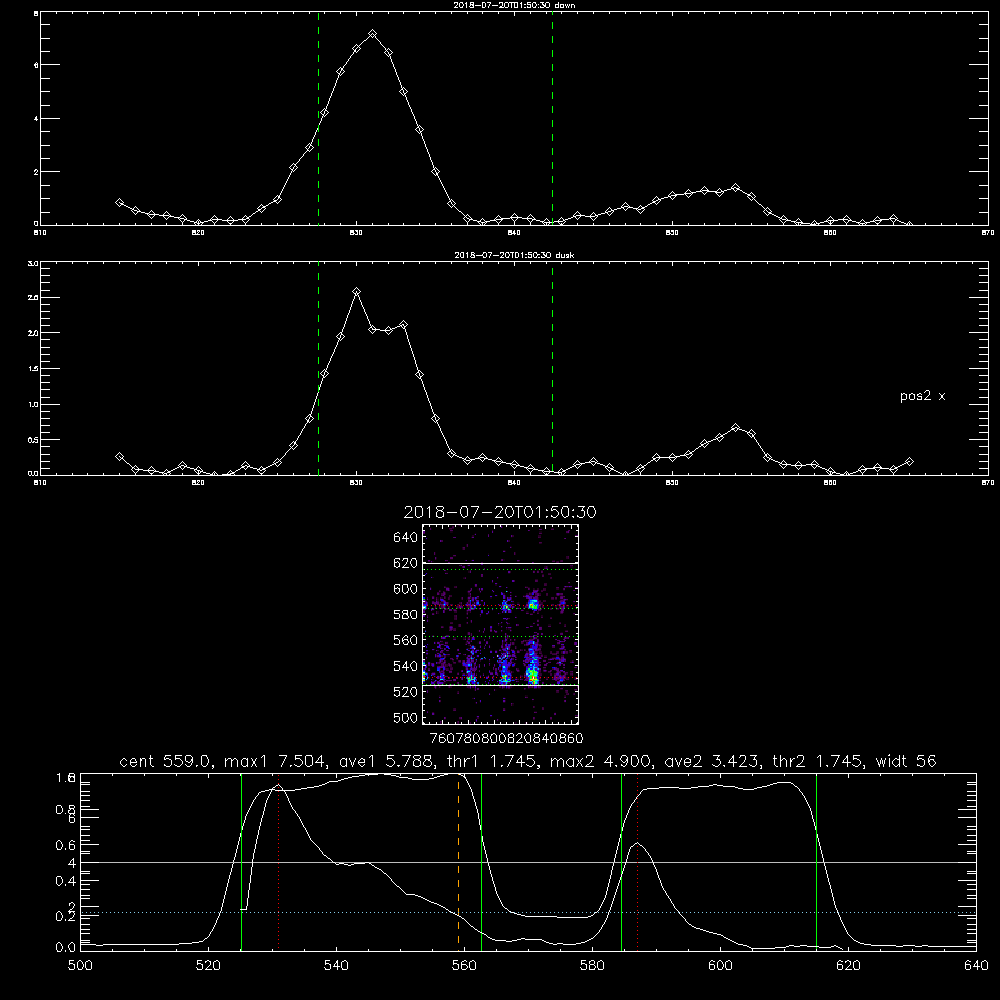Click the 580 label on spectrogram y-axis
1000x1000 pixels.
pos(406,614)
